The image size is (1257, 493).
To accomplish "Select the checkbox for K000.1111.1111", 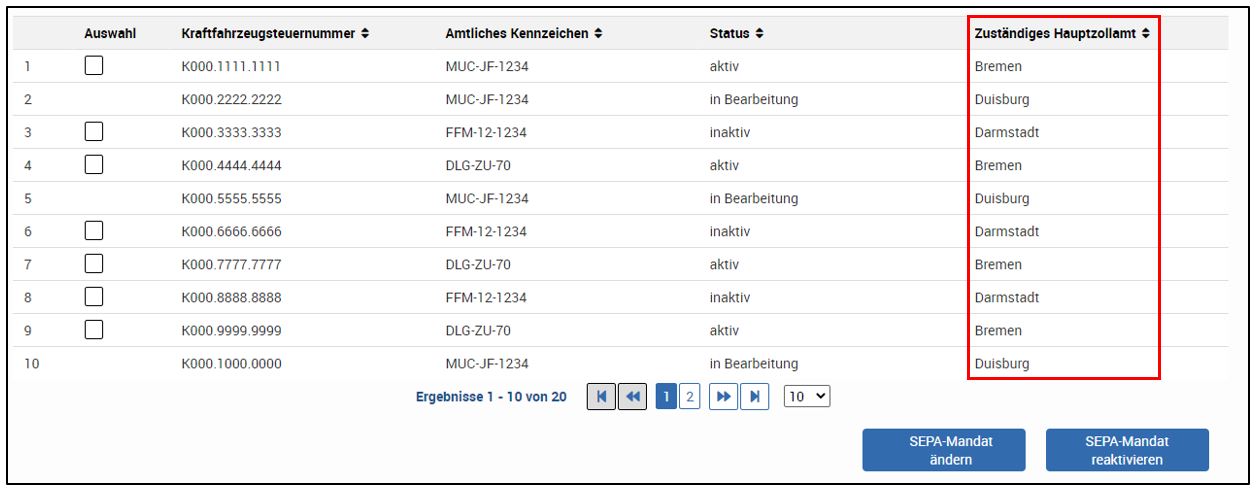I will (x=94, y=66).
